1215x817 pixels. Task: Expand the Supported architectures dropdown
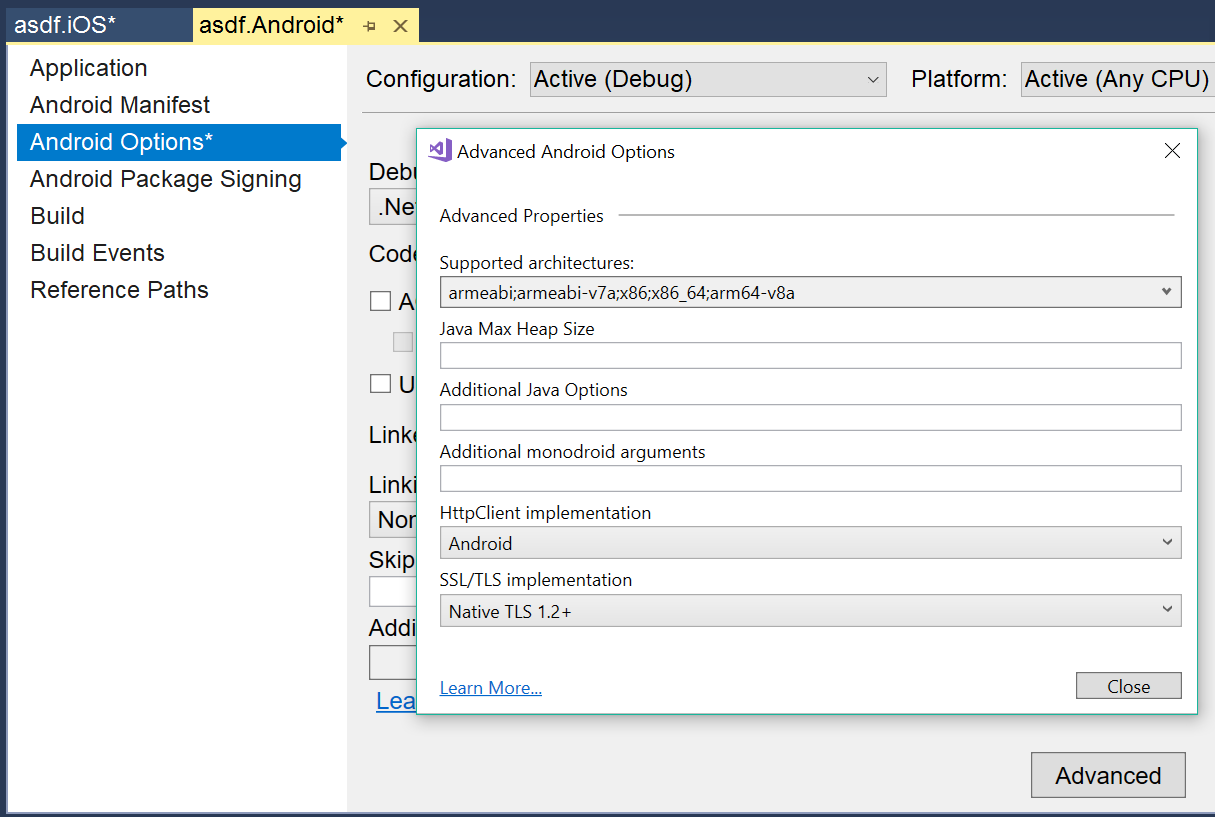pos(810,292)
